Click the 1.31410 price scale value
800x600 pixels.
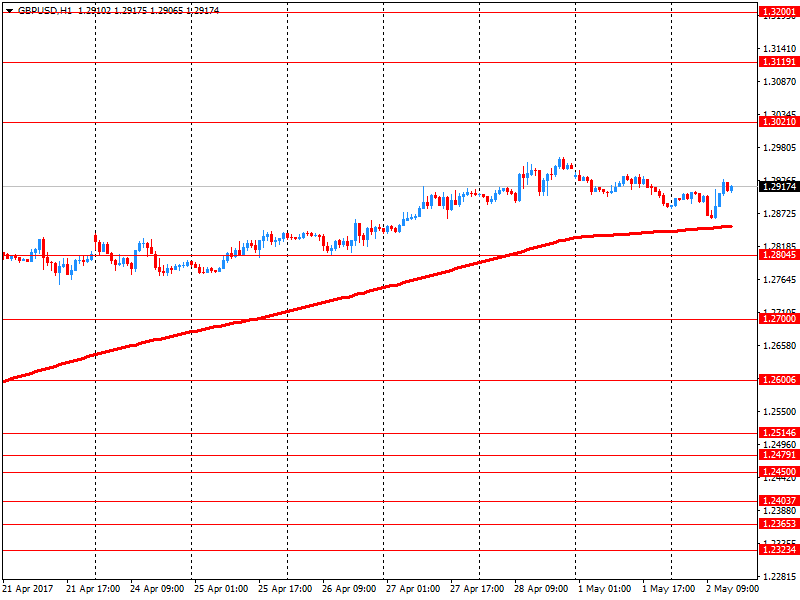780,49
